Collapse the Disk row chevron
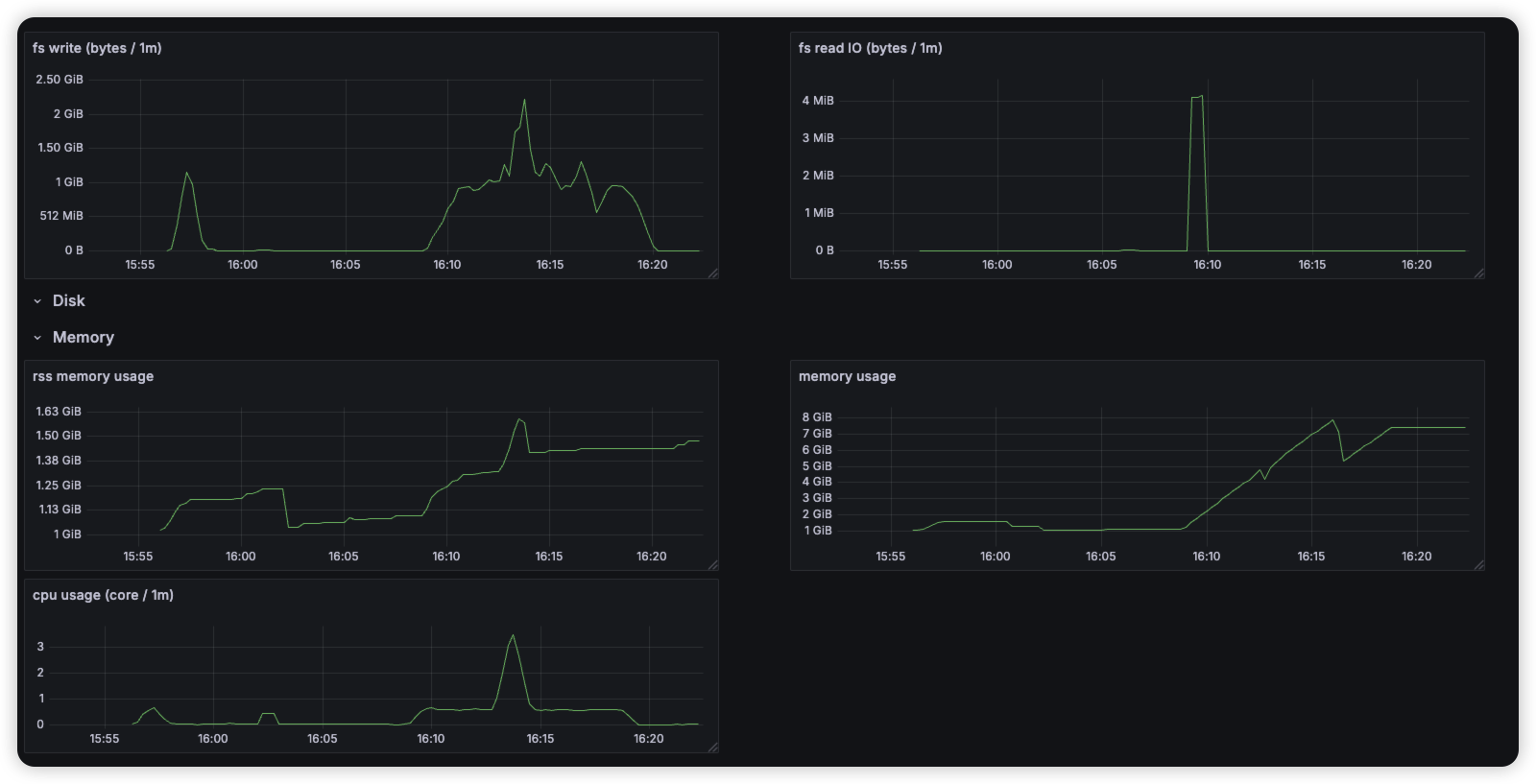 tap(37, 301)
